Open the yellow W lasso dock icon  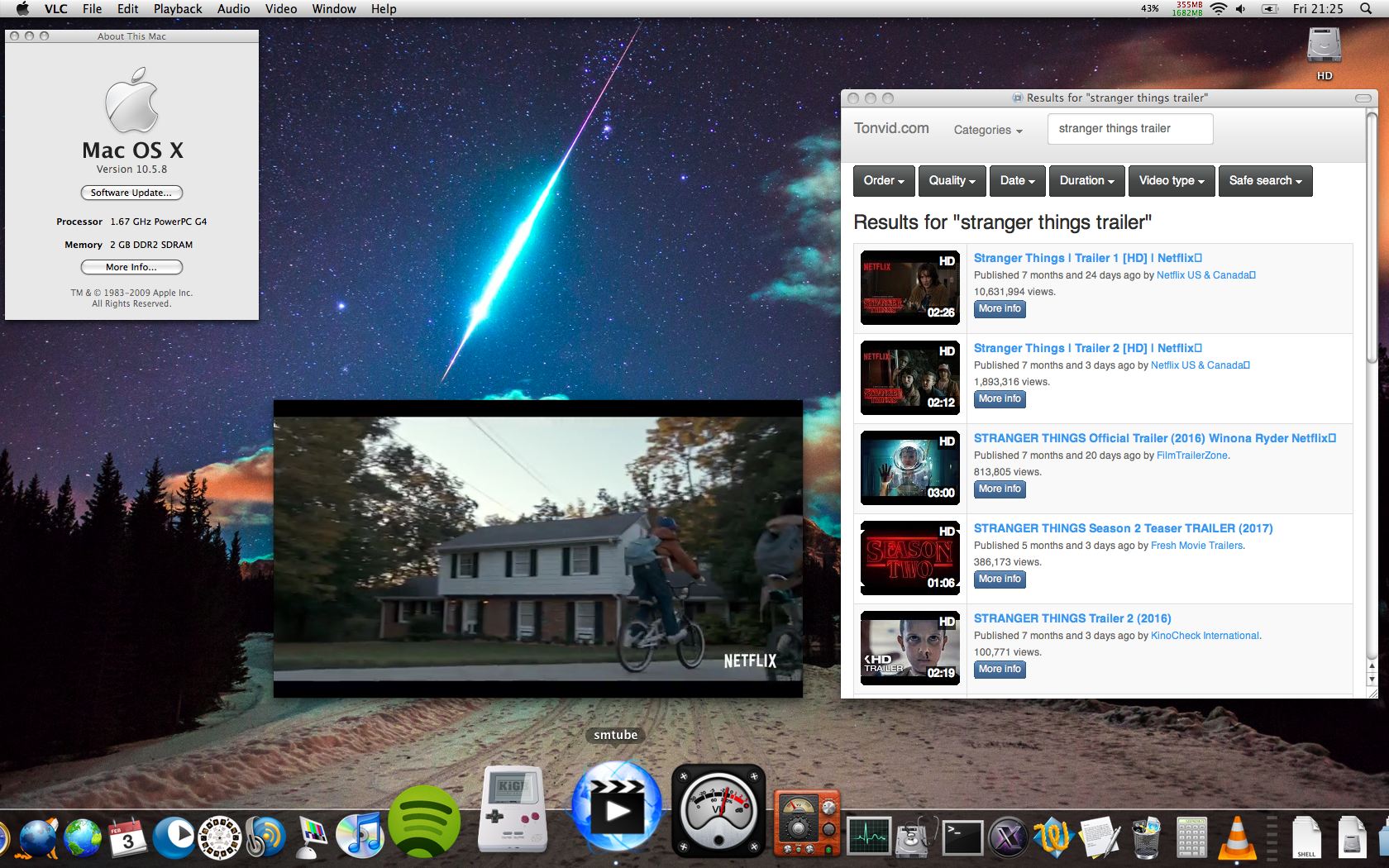click(1053, 837)
